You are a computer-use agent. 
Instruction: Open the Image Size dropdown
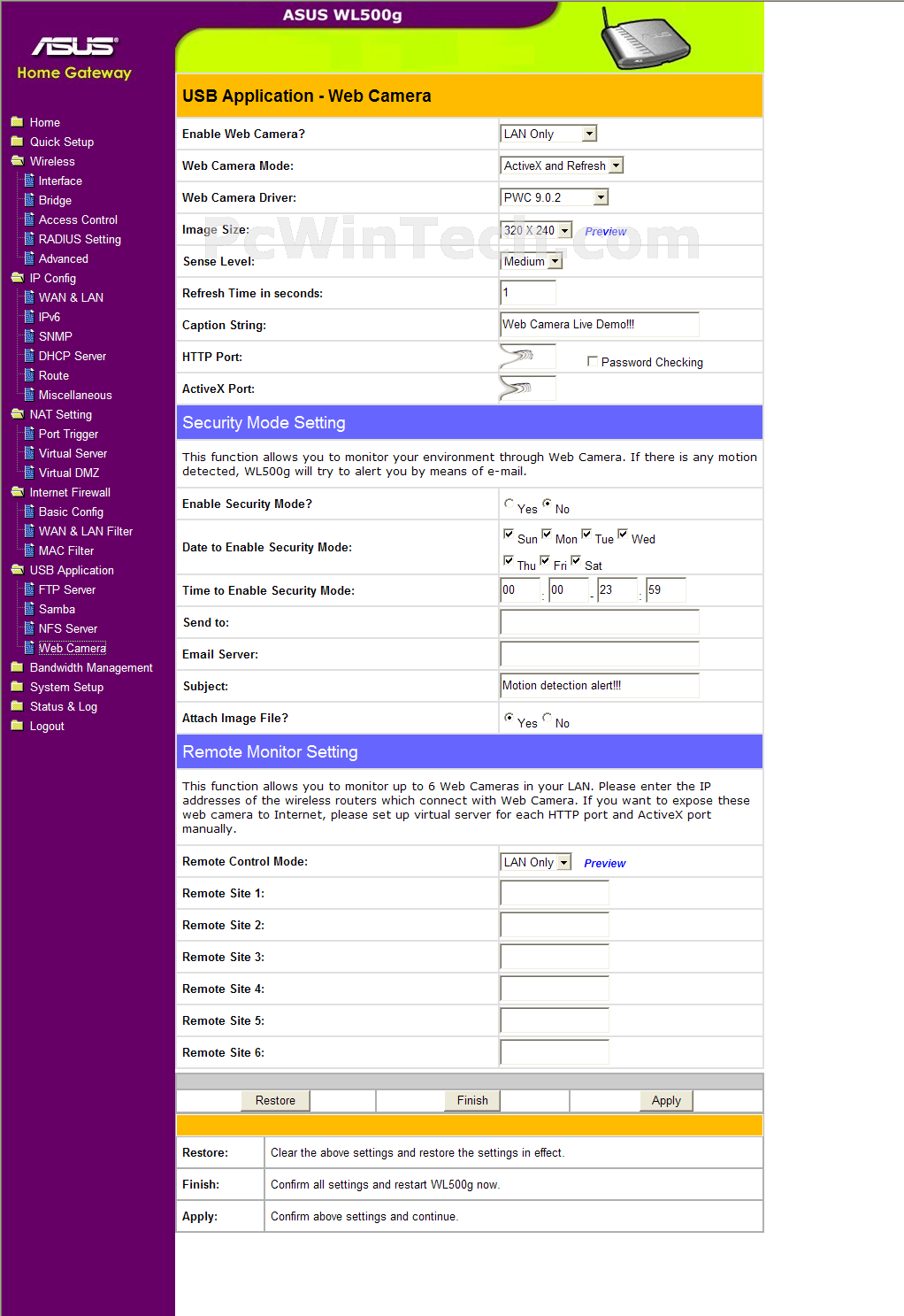point(537,230)
